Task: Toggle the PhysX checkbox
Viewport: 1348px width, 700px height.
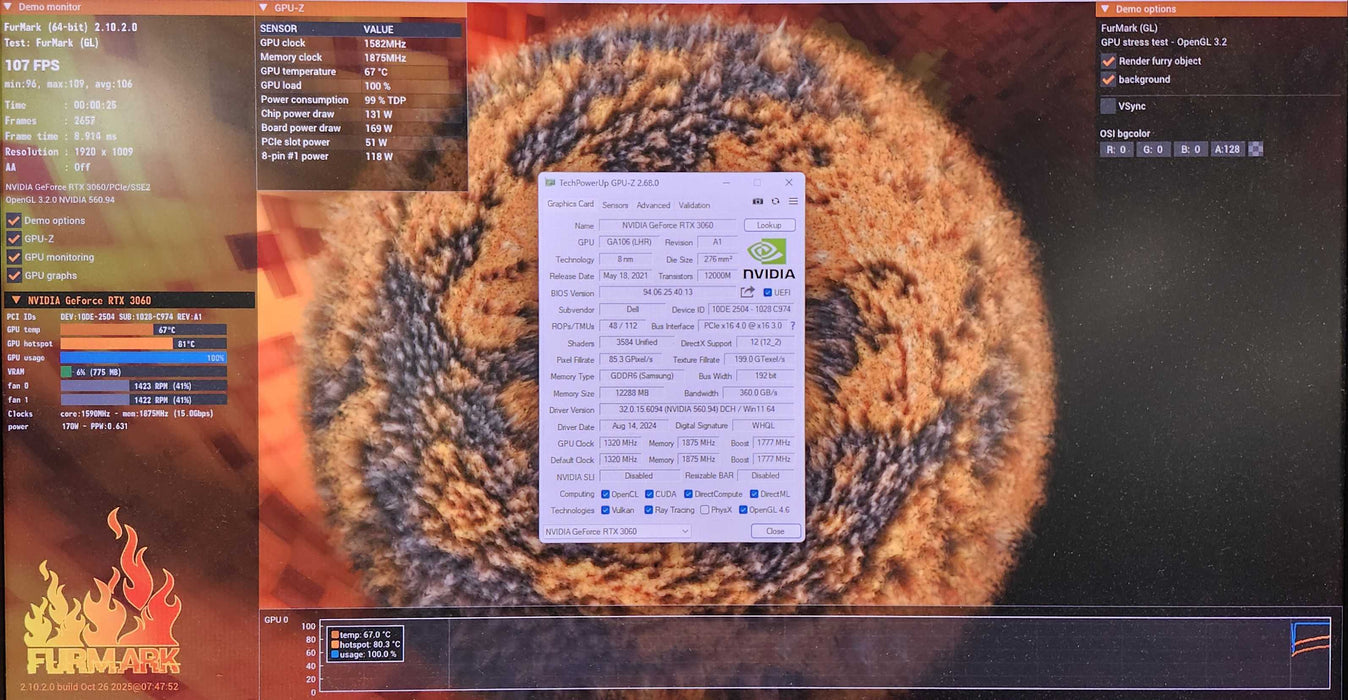Action: [705, 510]
